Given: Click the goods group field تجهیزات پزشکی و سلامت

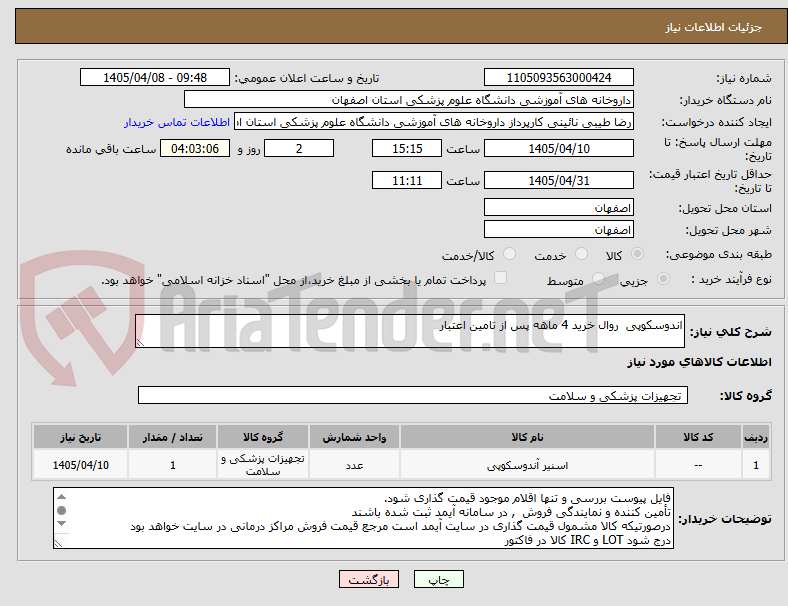Looking at the screenshot, I should pos(413,395).
